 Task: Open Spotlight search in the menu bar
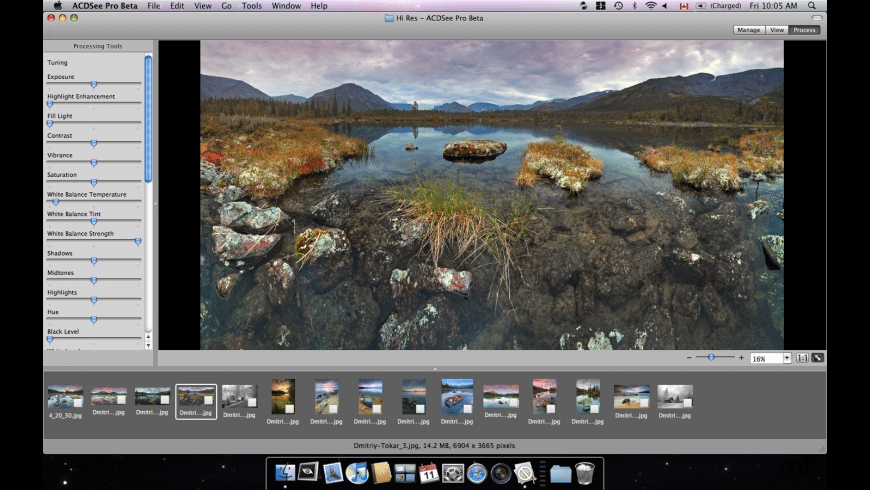click(812, 6)
